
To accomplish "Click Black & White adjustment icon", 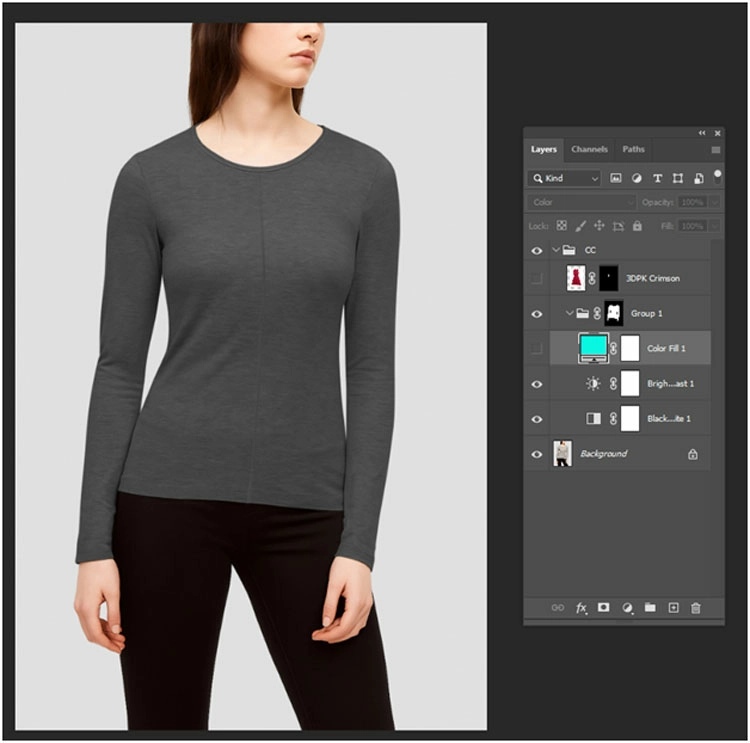I will 594,419.
